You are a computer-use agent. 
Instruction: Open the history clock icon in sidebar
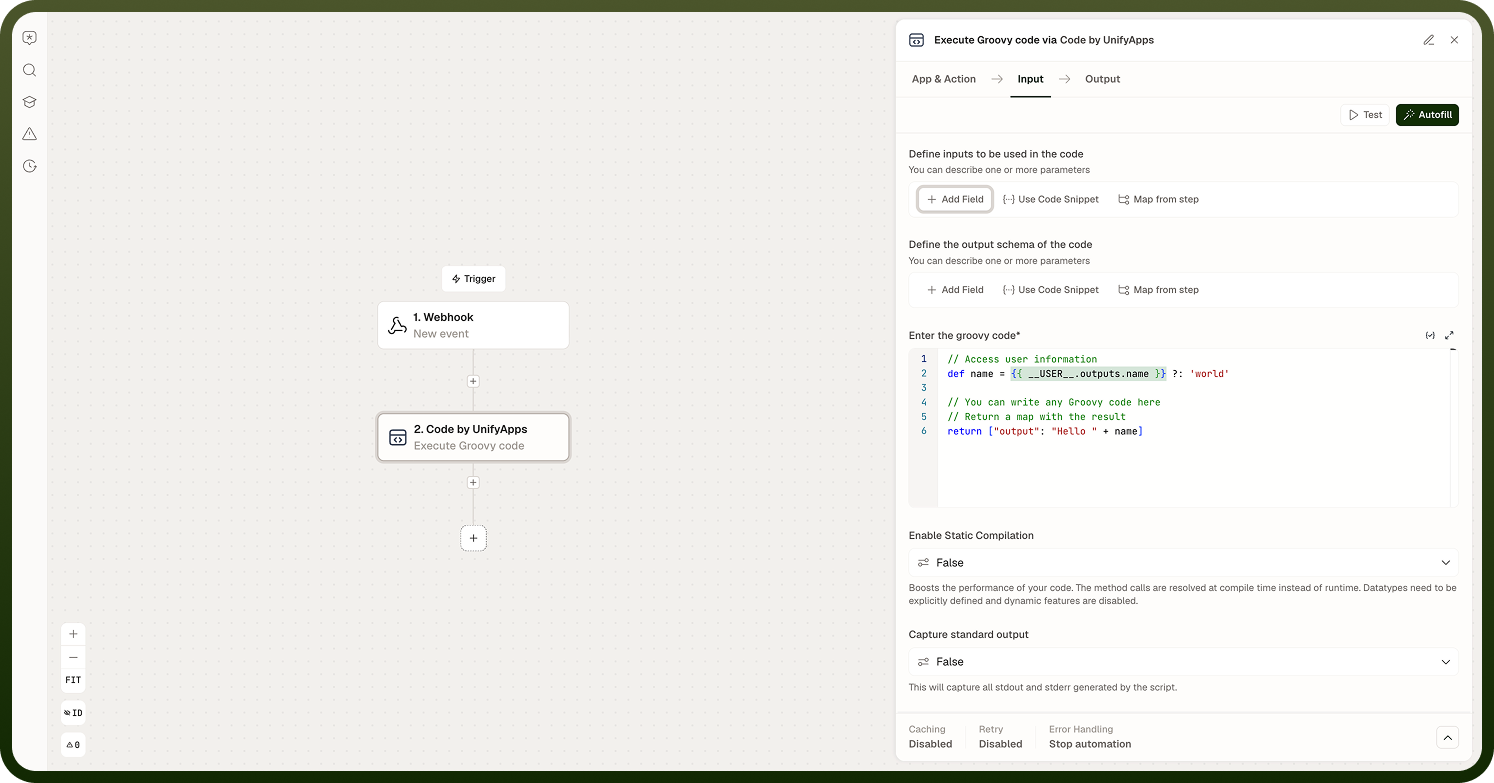(30, 166)
